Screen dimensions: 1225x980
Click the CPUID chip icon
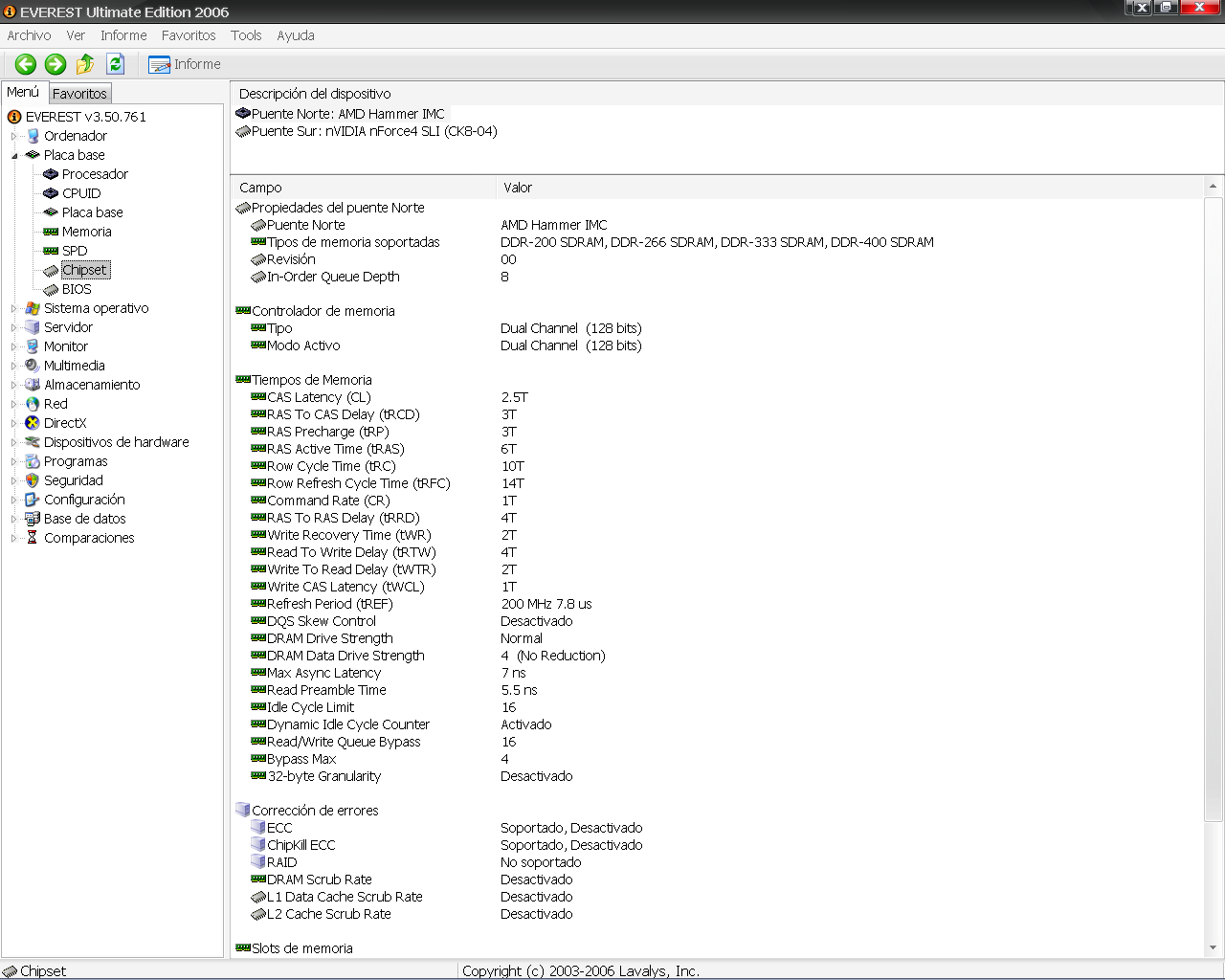pos(52,193)
